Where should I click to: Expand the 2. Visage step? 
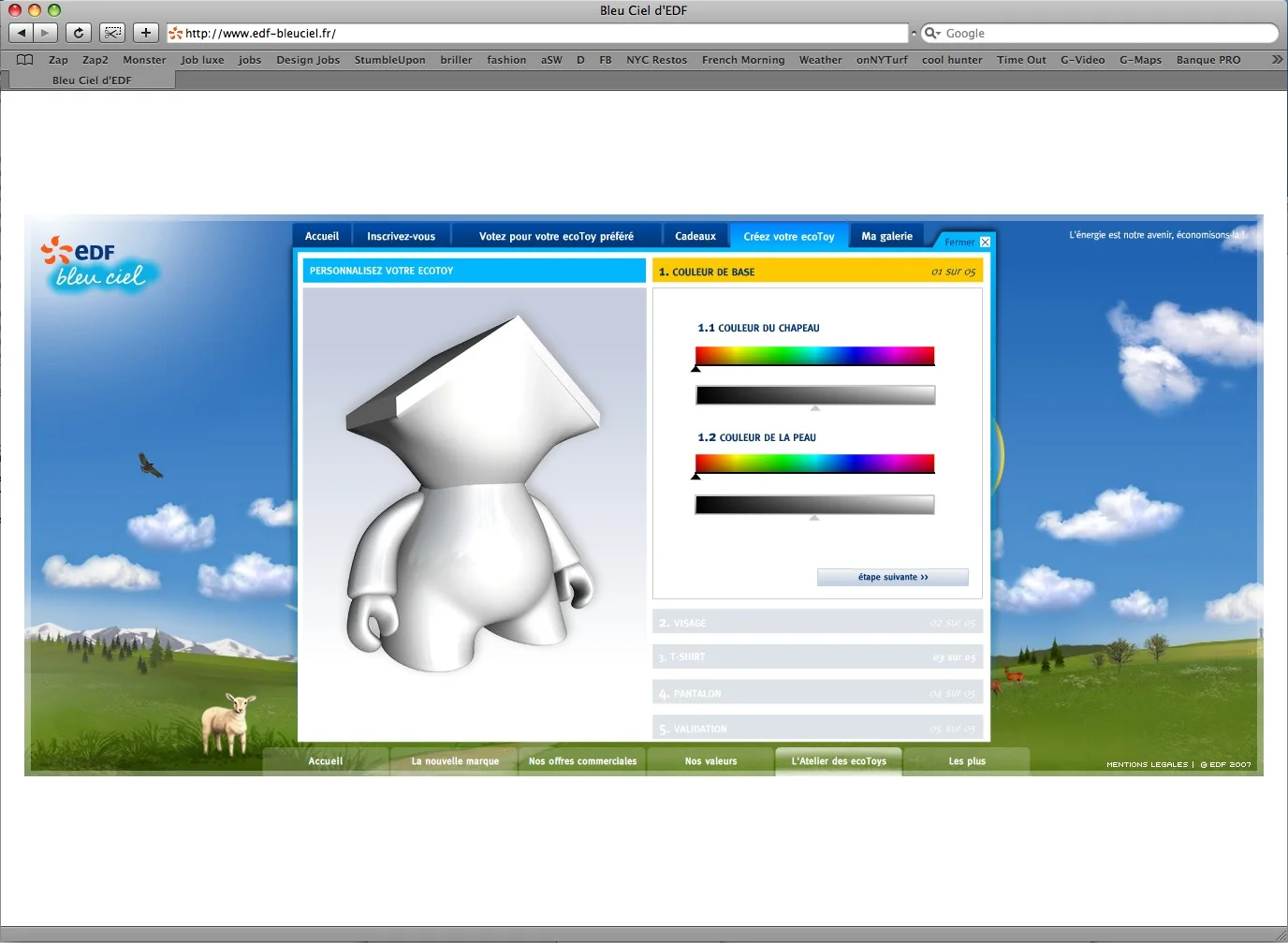point(817,623)
